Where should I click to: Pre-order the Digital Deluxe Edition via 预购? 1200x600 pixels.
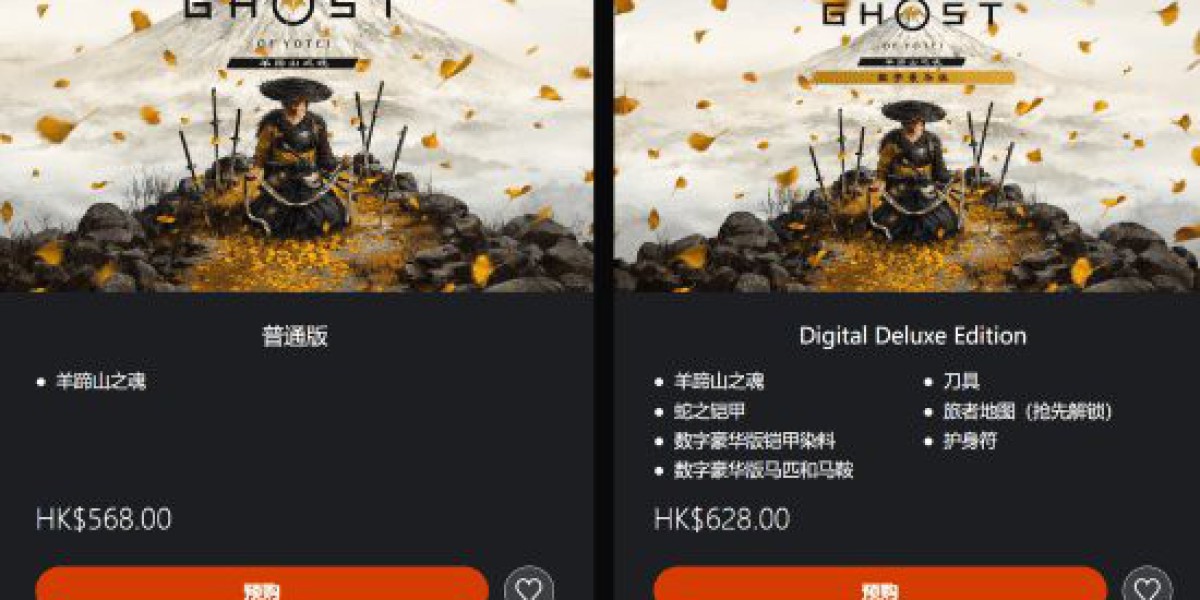pyautogui.click(x=880, y=586)
